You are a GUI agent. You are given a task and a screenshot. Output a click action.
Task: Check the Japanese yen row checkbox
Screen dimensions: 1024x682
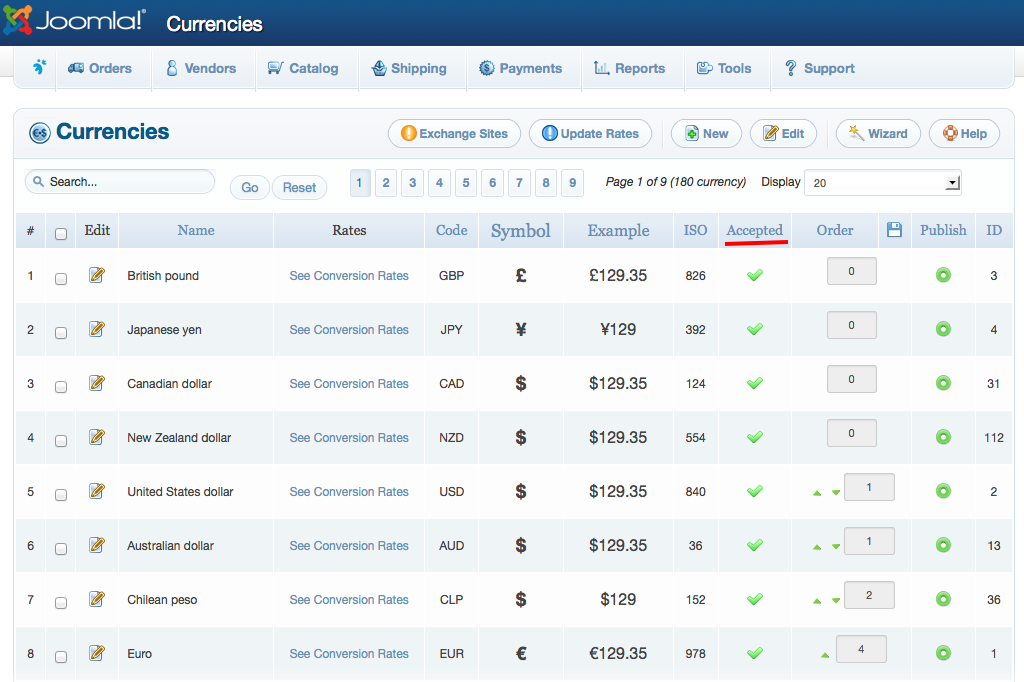click(61, 333)
